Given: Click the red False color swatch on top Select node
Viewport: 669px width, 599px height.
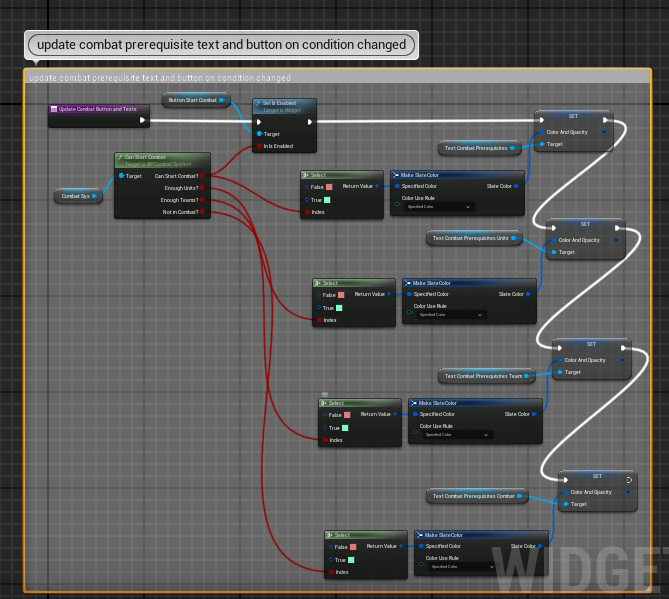Looking at the screenshot, I should pos(329,187).
